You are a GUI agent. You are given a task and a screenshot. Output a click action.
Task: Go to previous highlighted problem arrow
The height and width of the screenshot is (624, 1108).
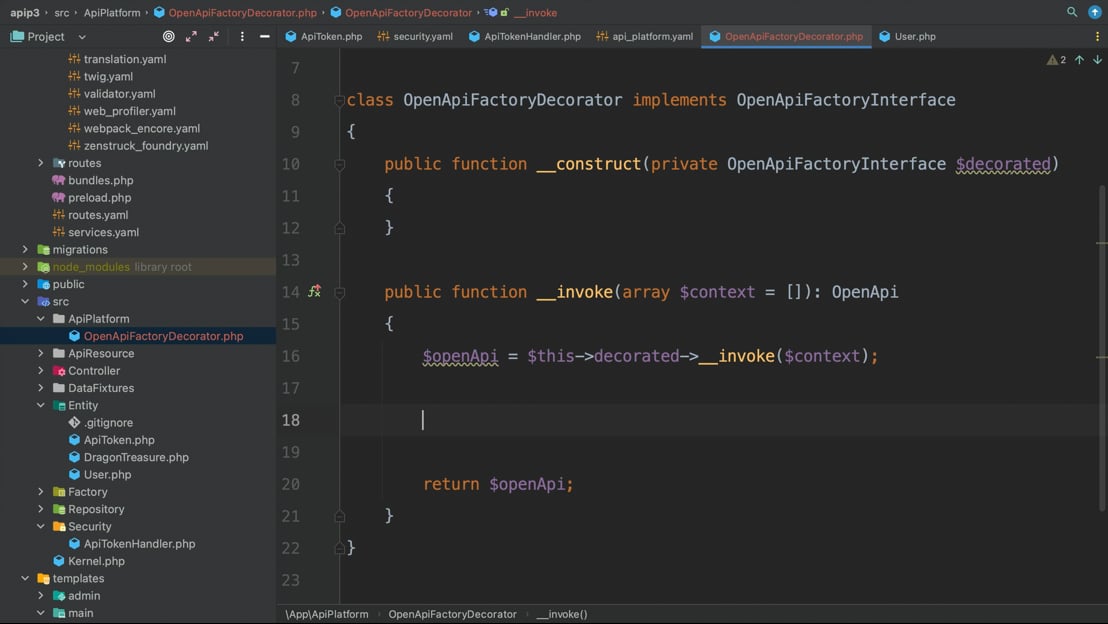coord(1079,60)
